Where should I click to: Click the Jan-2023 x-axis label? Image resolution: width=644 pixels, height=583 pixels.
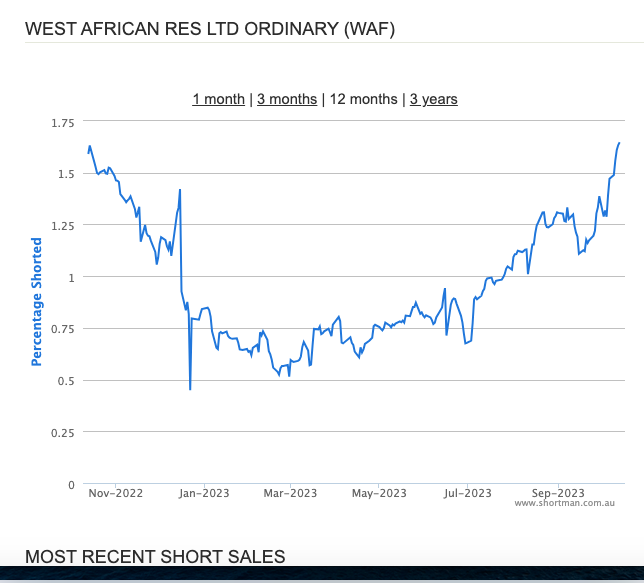pyautogui.click(x=204, y=493)
